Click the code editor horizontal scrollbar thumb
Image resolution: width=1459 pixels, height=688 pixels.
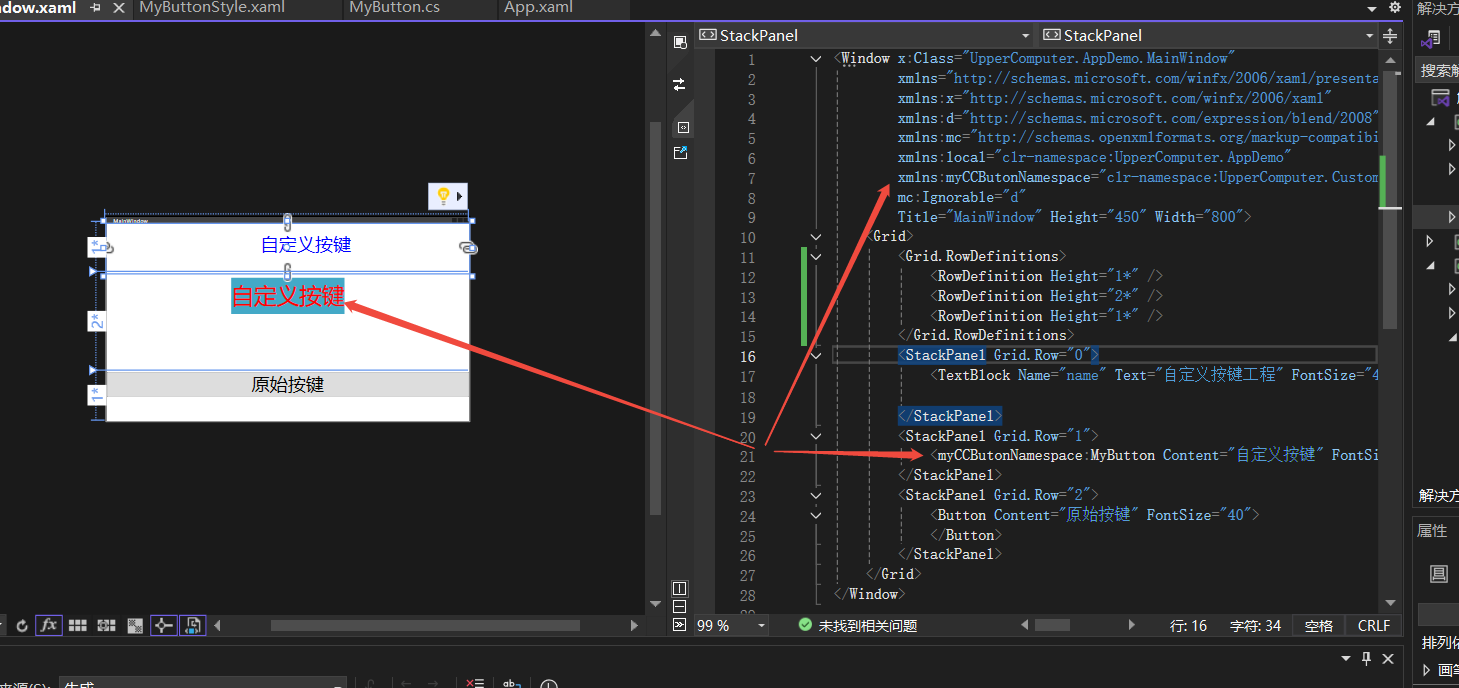click(1052, 625)
